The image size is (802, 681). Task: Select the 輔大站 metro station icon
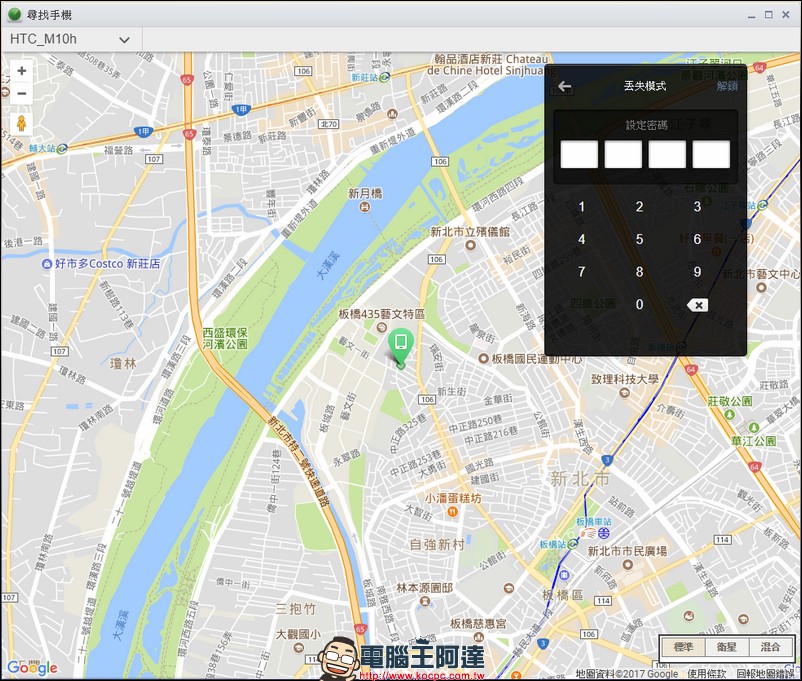(62, 149)
